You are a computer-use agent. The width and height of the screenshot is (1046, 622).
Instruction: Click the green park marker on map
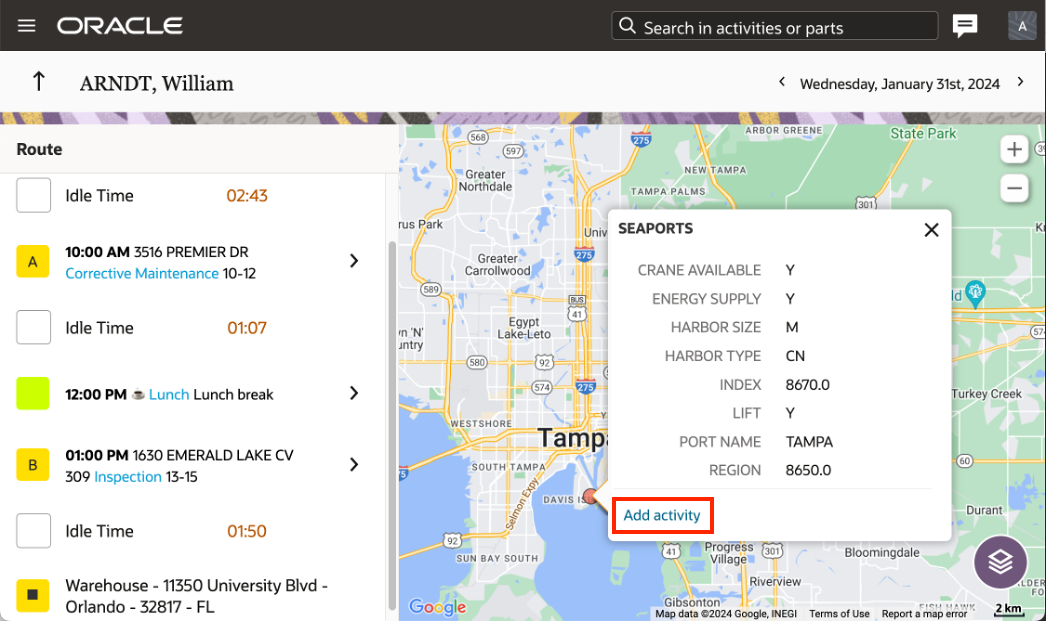click(975, 294)
